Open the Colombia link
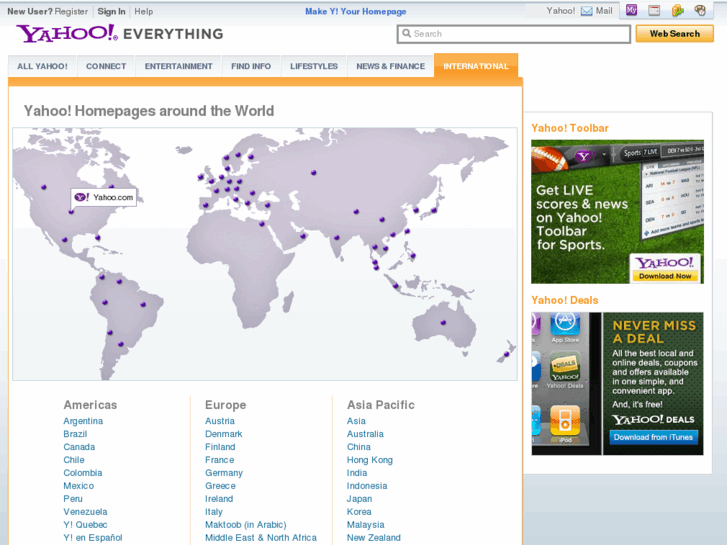 click(83, 473)
